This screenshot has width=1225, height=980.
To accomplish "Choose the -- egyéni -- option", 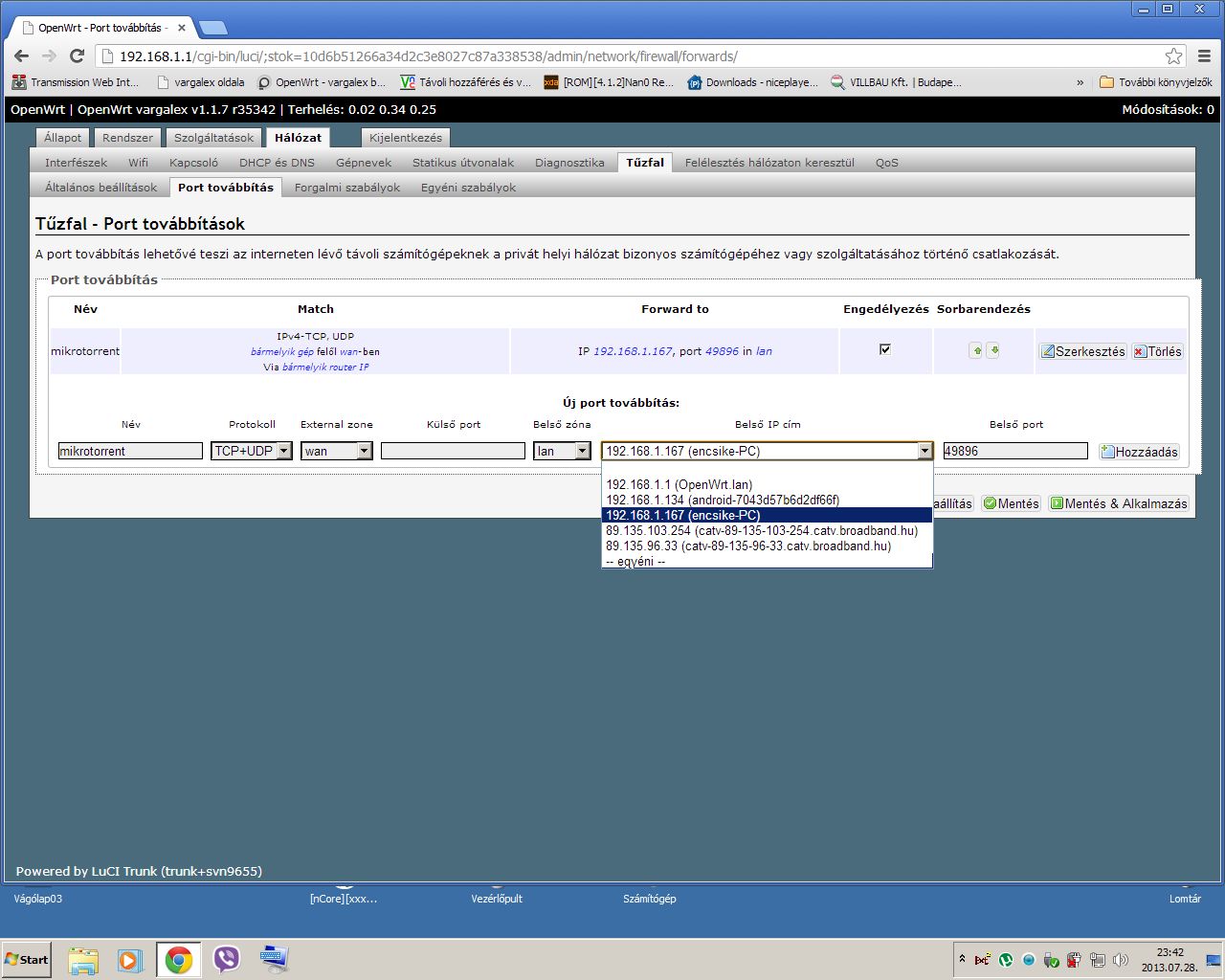I will pos(768,561).
